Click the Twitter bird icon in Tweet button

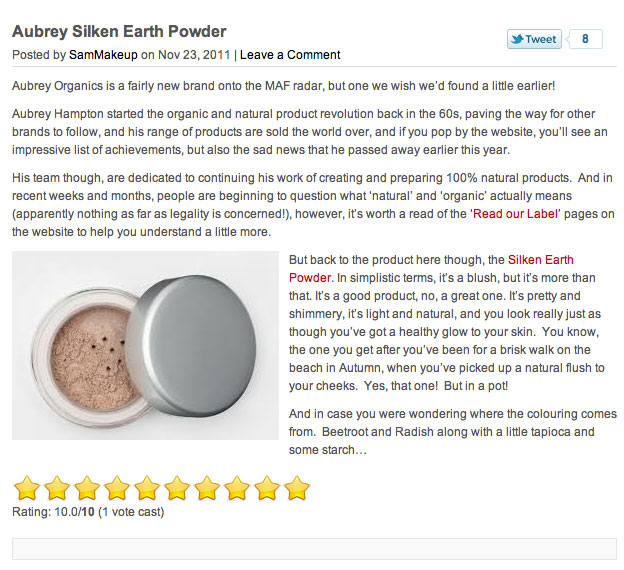(x=517, y=39)
